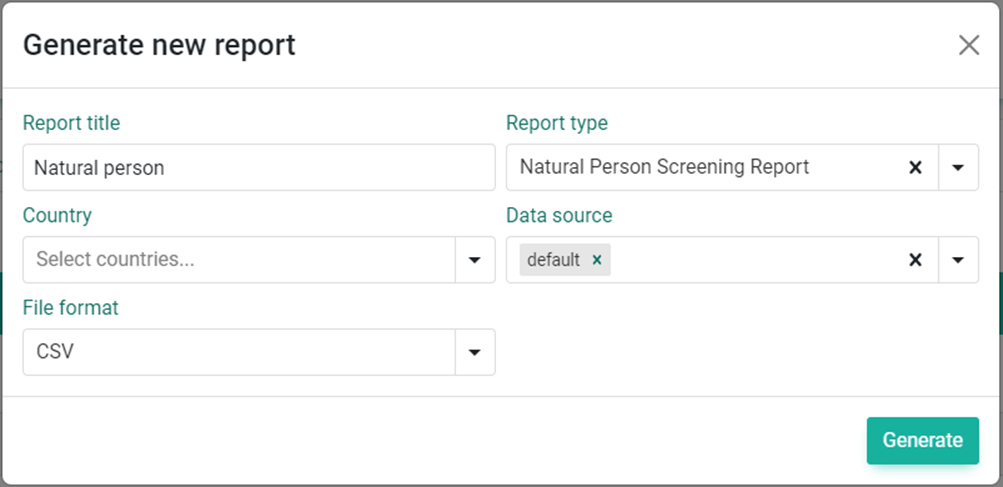Open the File format dropdown arrow
This screenshot has height=487, width=1003.
[x=475, y=352]
